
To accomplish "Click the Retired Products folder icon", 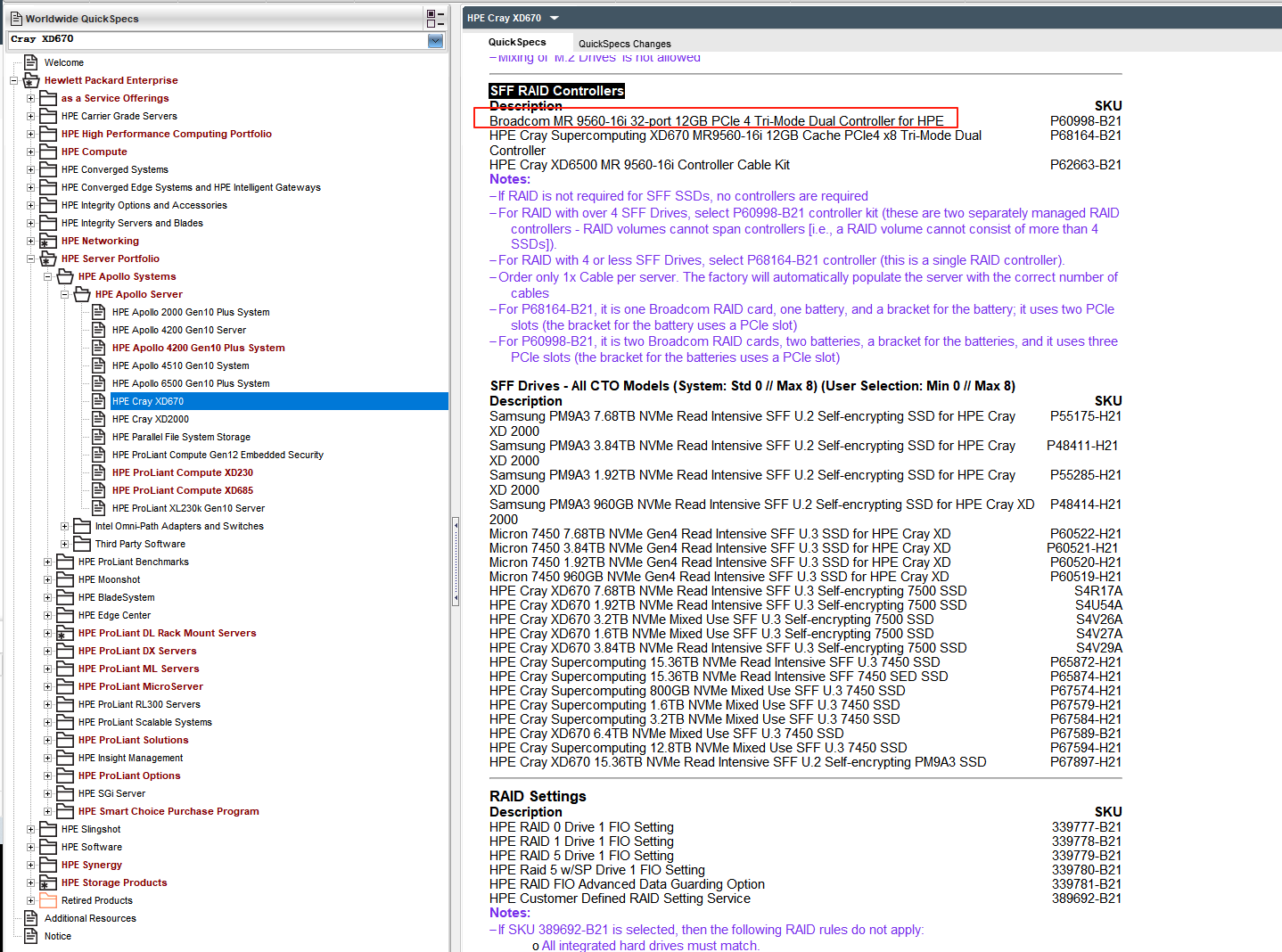I will 48,900.
